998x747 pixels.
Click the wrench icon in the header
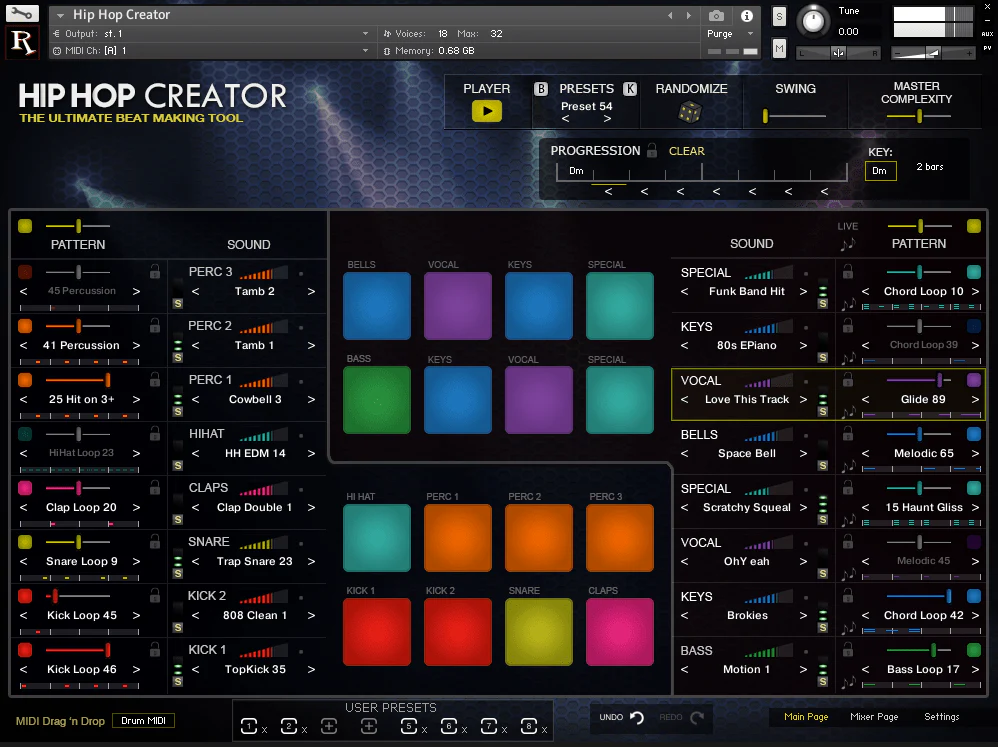tap(22, 15)
